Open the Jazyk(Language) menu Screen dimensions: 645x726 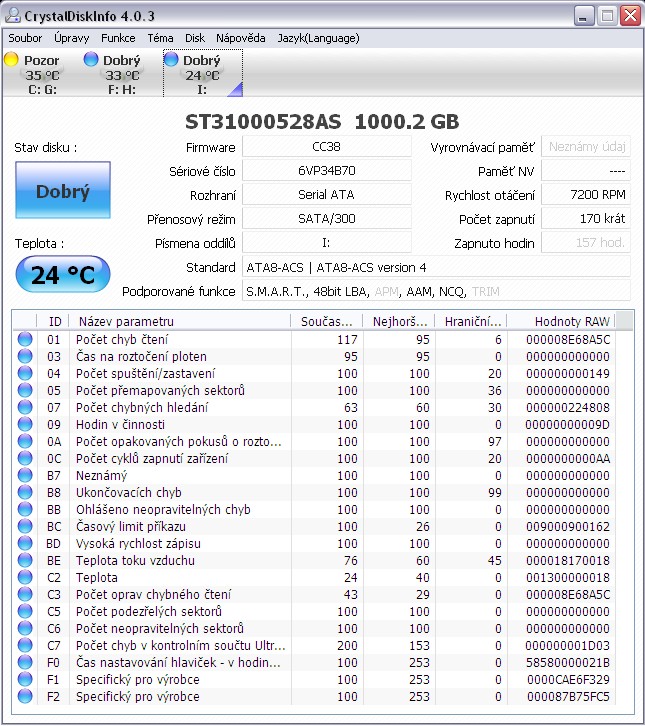317,38
